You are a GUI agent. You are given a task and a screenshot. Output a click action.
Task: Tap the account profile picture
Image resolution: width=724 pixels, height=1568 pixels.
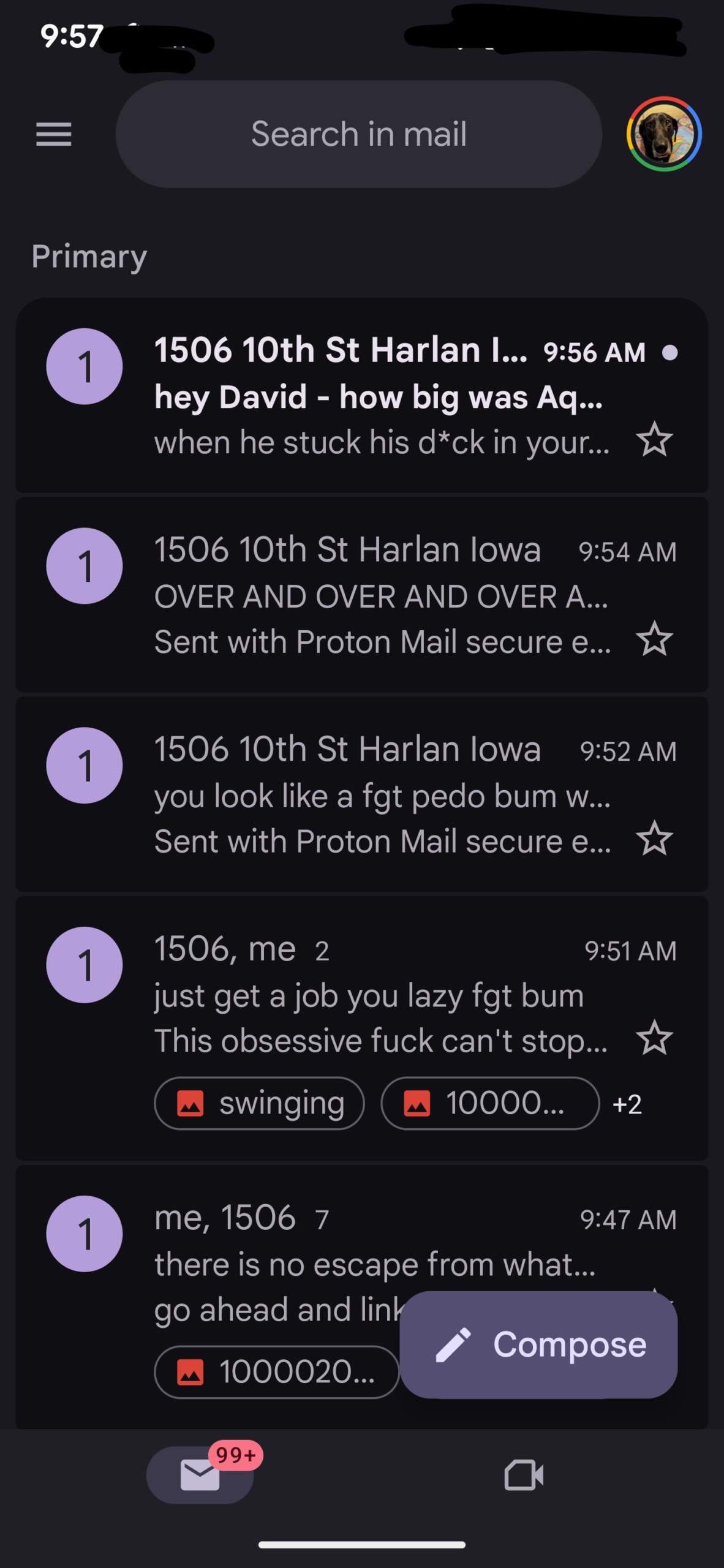point(663,134)
